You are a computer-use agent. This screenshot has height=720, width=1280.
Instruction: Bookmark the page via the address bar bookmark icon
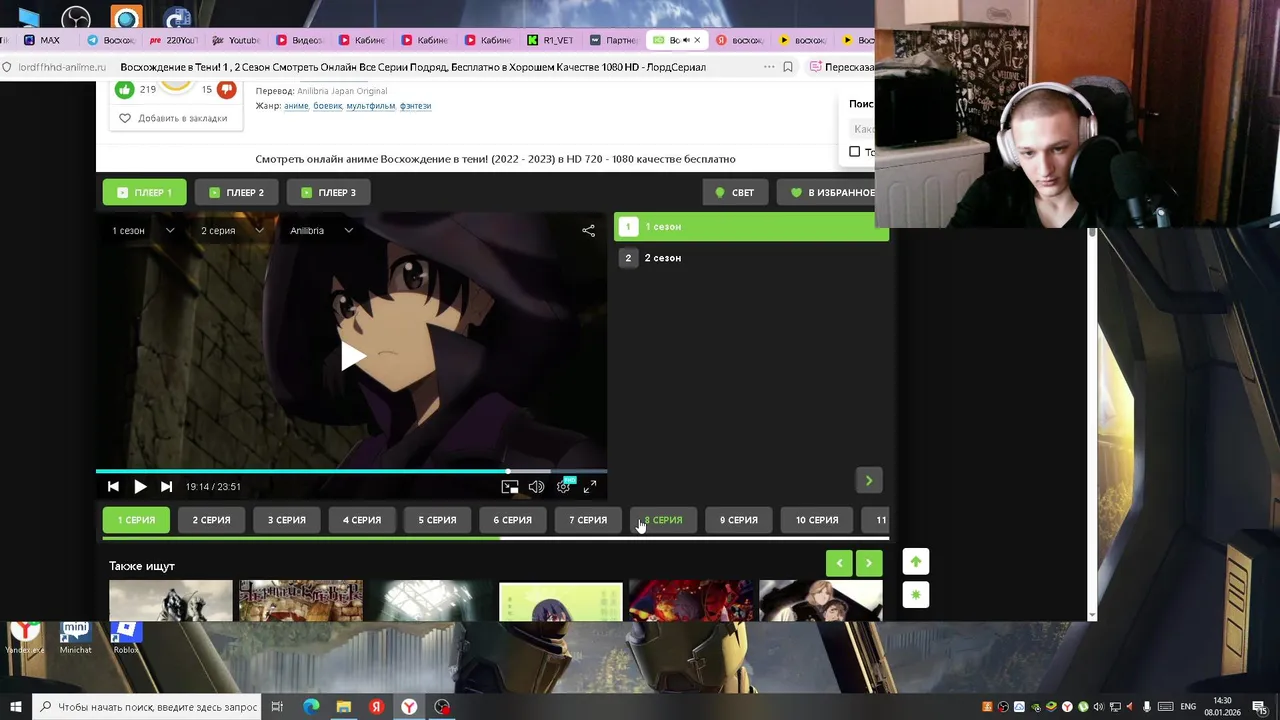(788, 67)
